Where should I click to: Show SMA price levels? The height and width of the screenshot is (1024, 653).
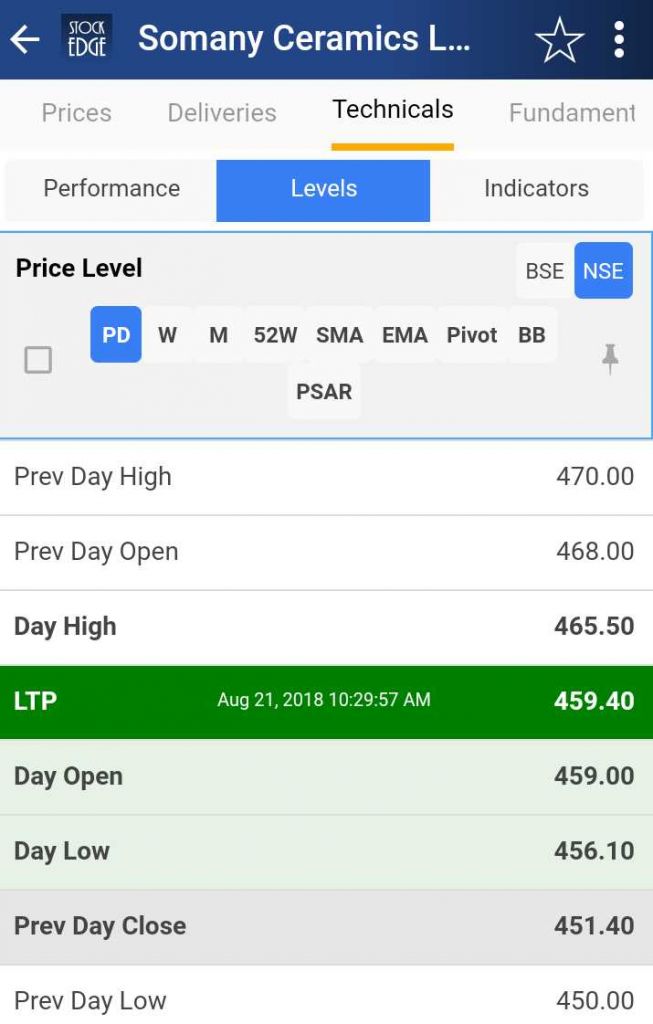pos(339,335)
